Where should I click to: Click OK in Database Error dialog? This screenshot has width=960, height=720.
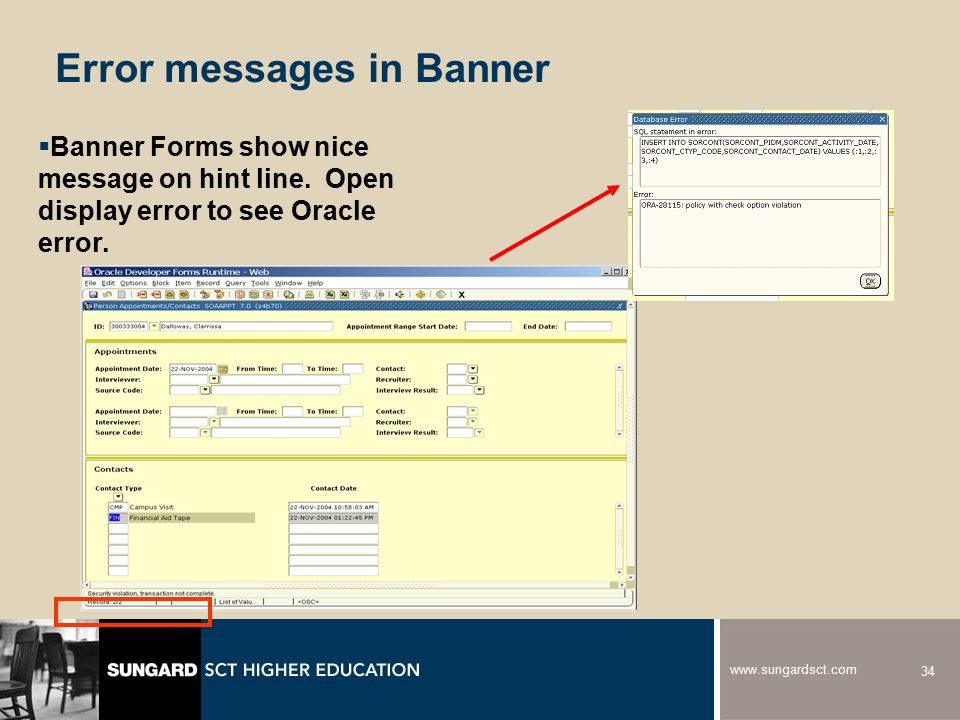pos(870,281)
